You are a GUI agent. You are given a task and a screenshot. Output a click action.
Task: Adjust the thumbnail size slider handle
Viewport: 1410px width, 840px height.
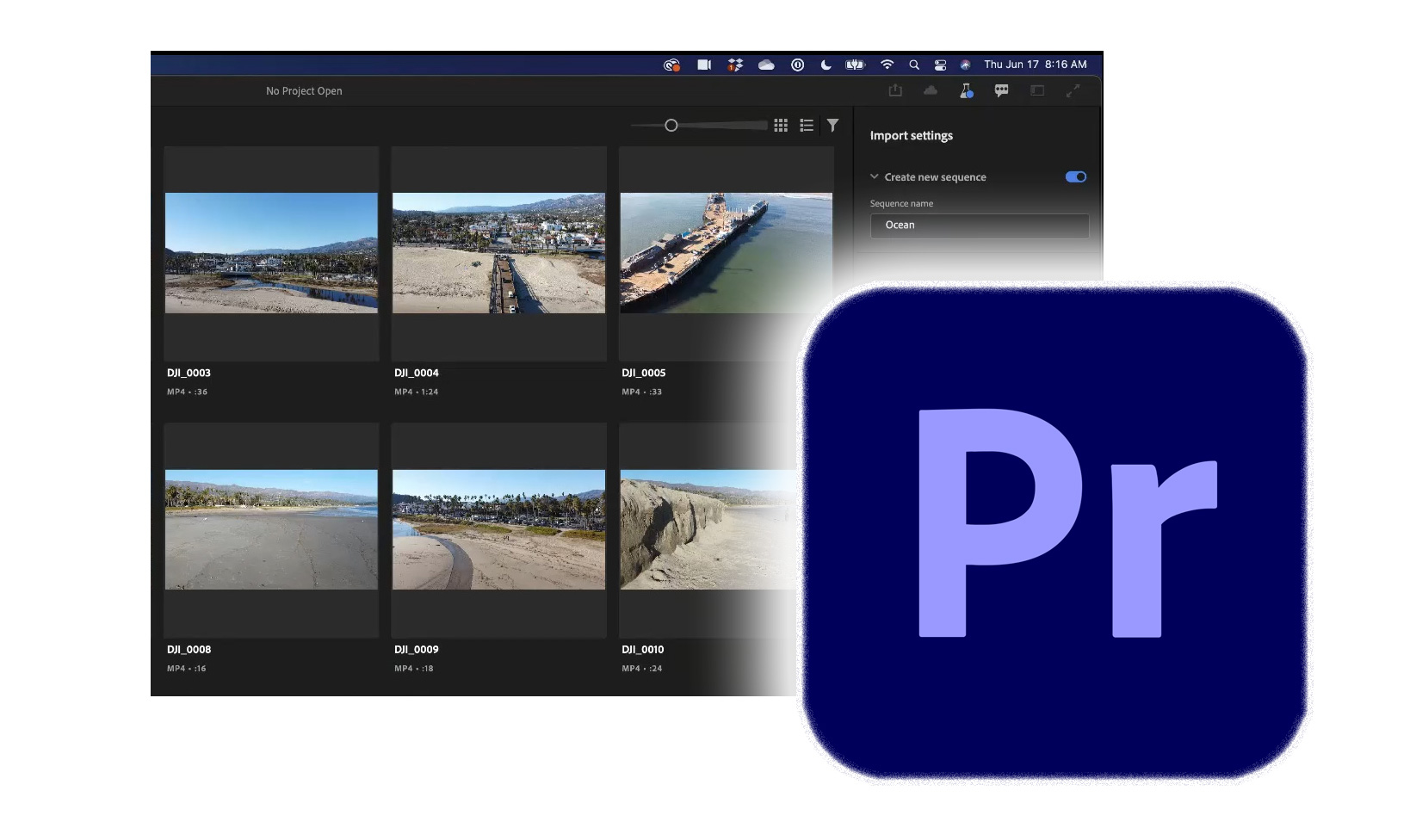(x=671, y=126)
